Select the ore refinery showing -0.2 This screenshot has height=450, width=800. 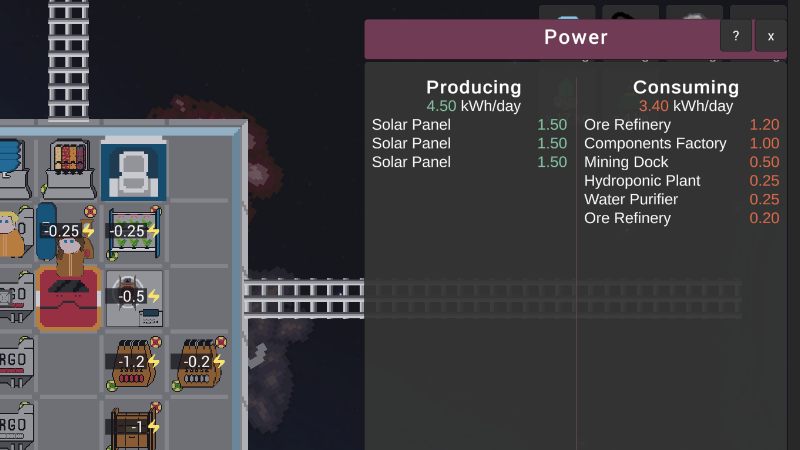click(199, 363)
